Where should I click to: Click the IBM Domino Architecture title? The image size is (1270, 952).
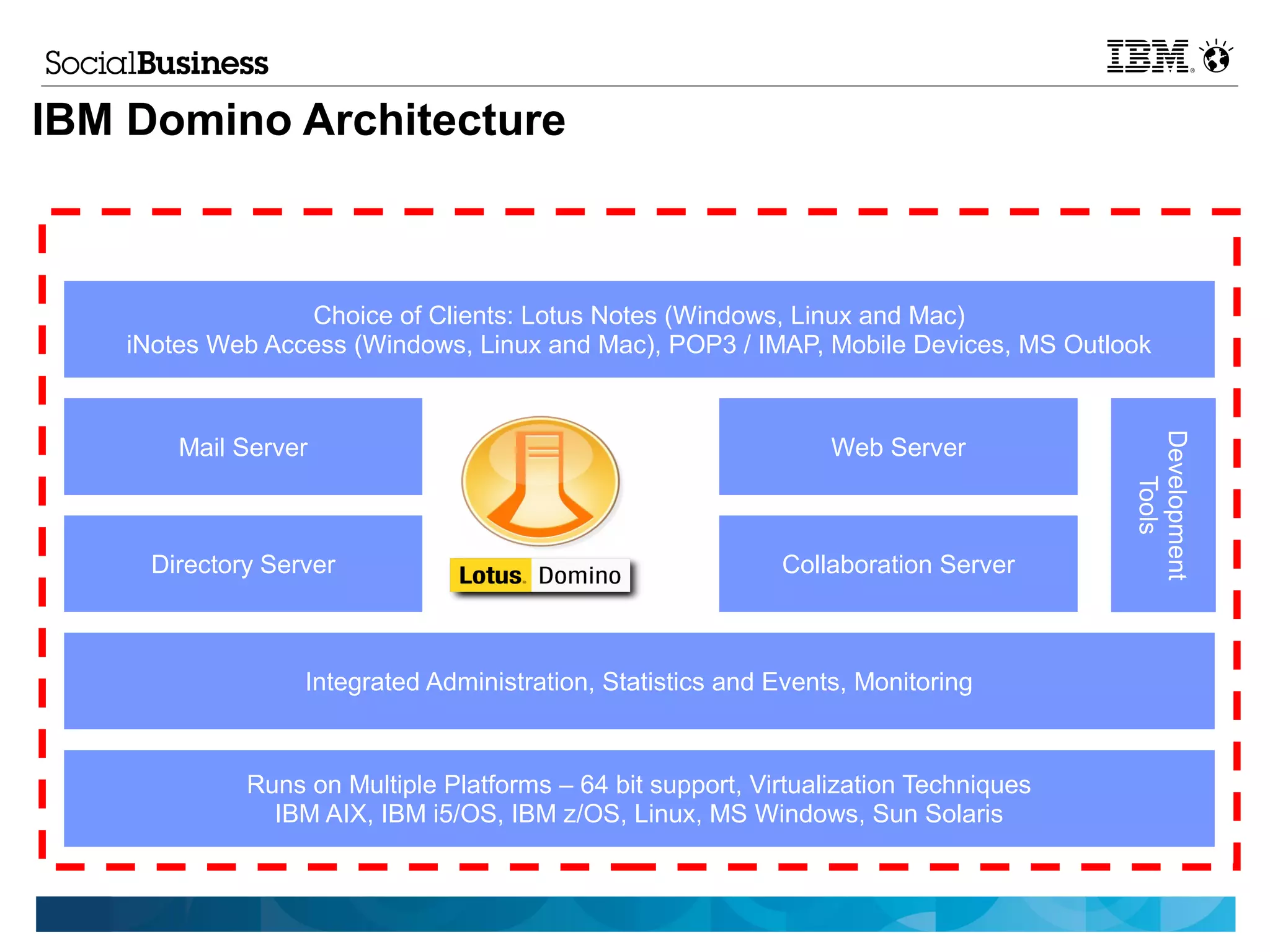pyautogui.click(x=299, y=120)
